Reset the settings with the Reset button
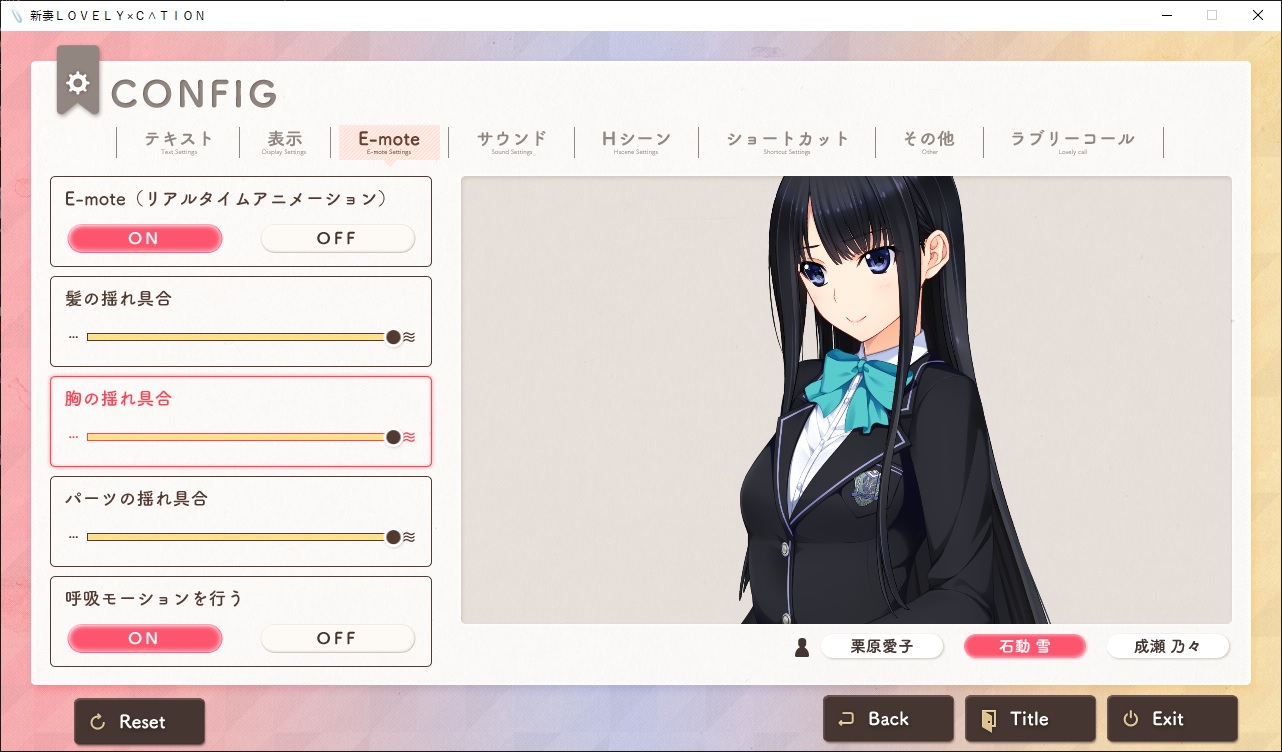Image resolution: width=1282 pixels, height=752 pixels. [x=140, y=721]
